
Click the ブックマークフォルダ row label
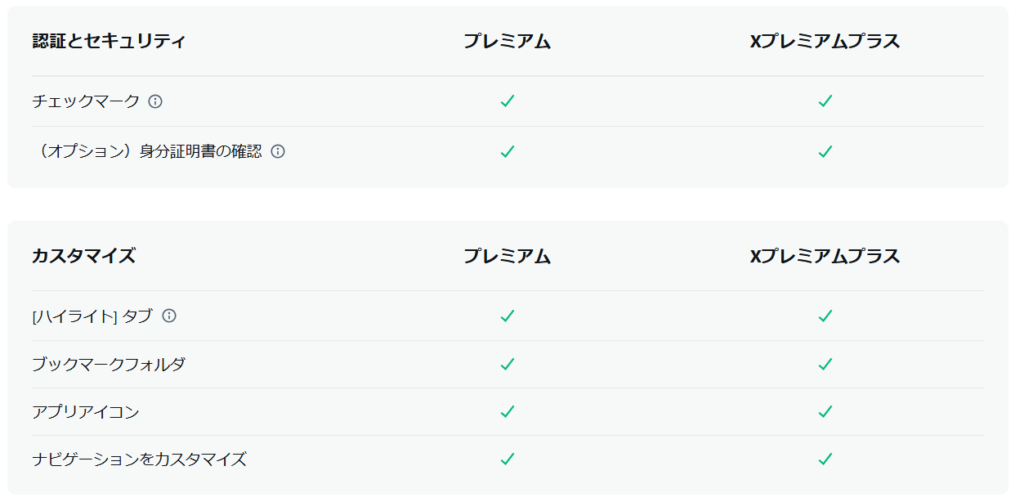(x=108, y=364)
